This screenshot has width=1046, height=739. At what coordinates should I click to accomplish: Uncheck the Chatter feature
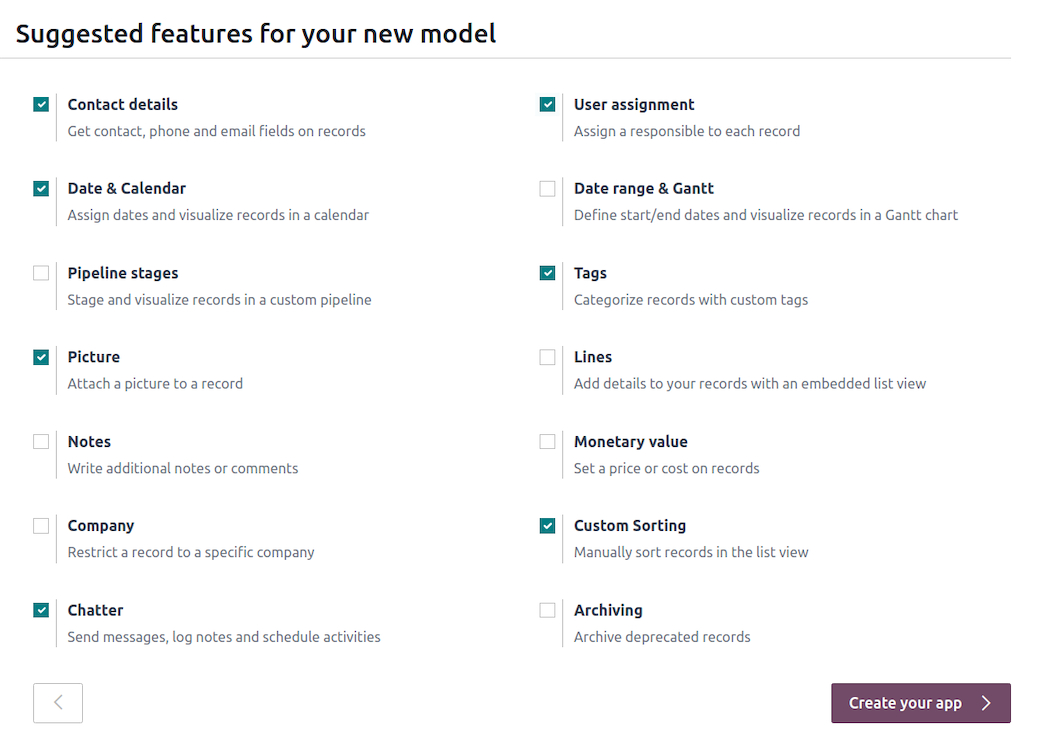click(41, 610)
